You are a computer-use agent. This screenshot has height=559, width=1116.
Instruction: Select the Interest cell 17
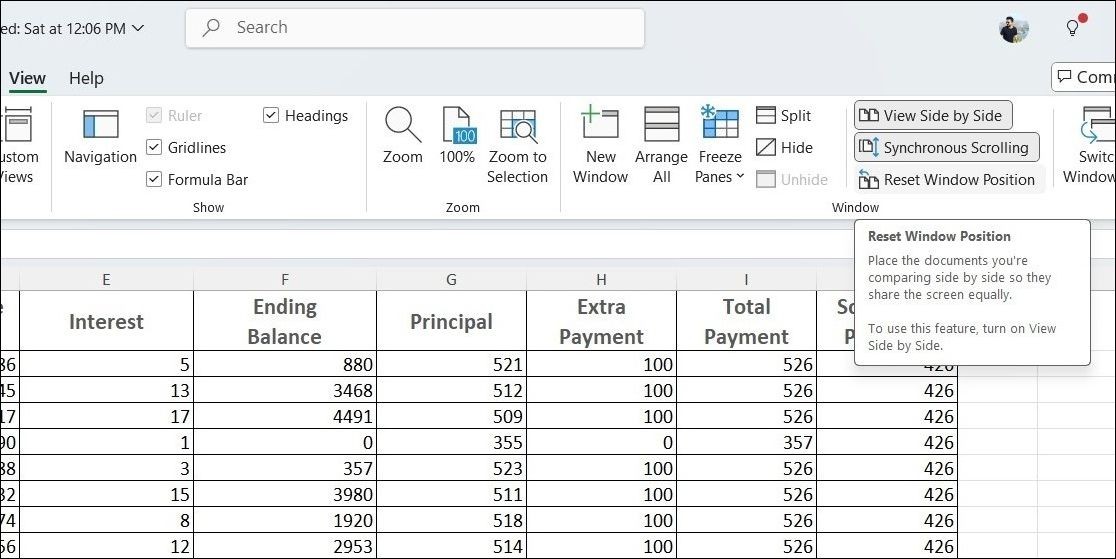[106, 416]
